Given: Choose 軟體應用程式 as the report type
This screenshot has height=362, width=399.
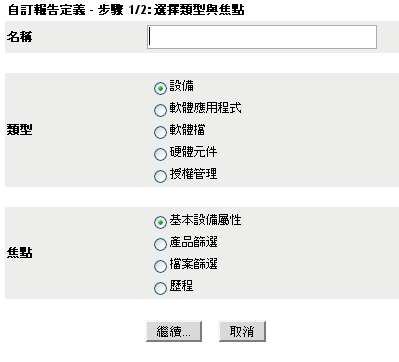Looking at the screenshot, I should [160, 110].
